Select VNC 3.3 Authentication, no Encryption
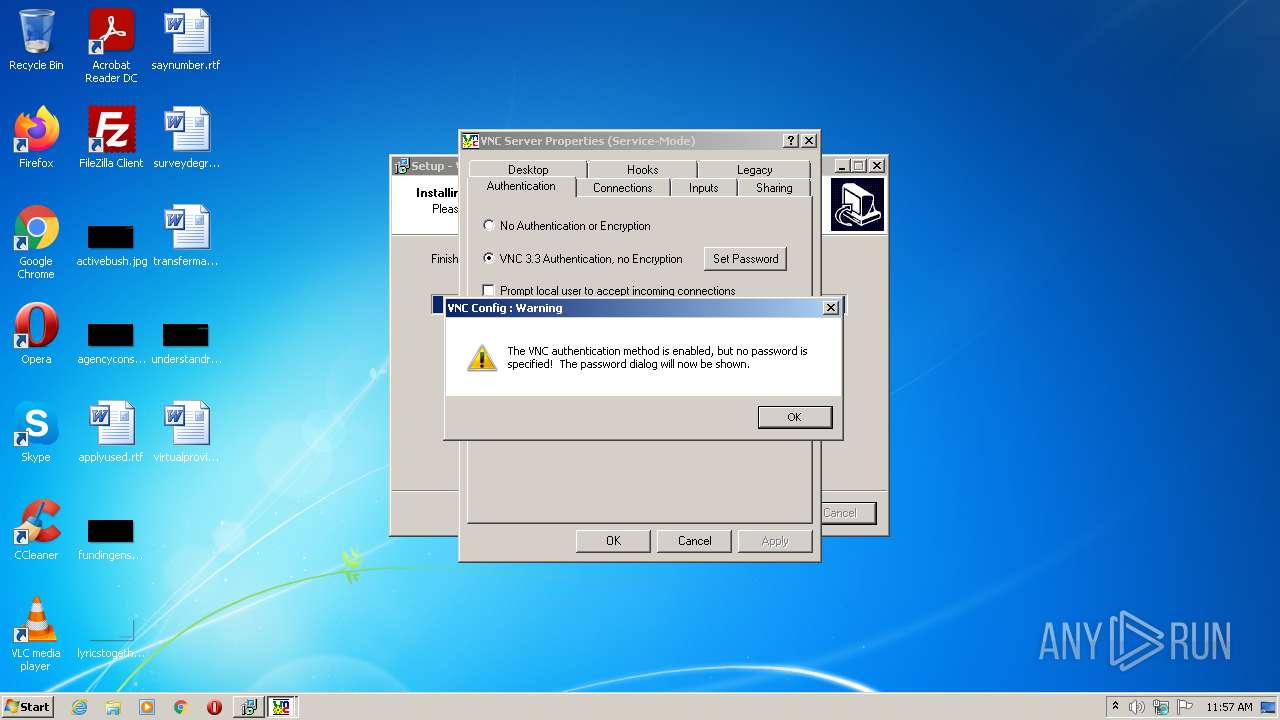1280x720 pixels. [583, 258]
